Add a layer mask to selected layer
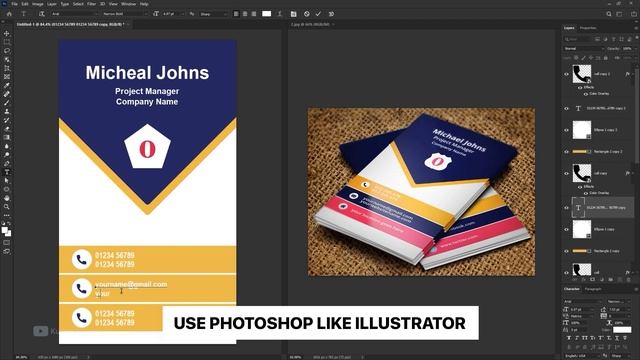 tap(593, 280)
